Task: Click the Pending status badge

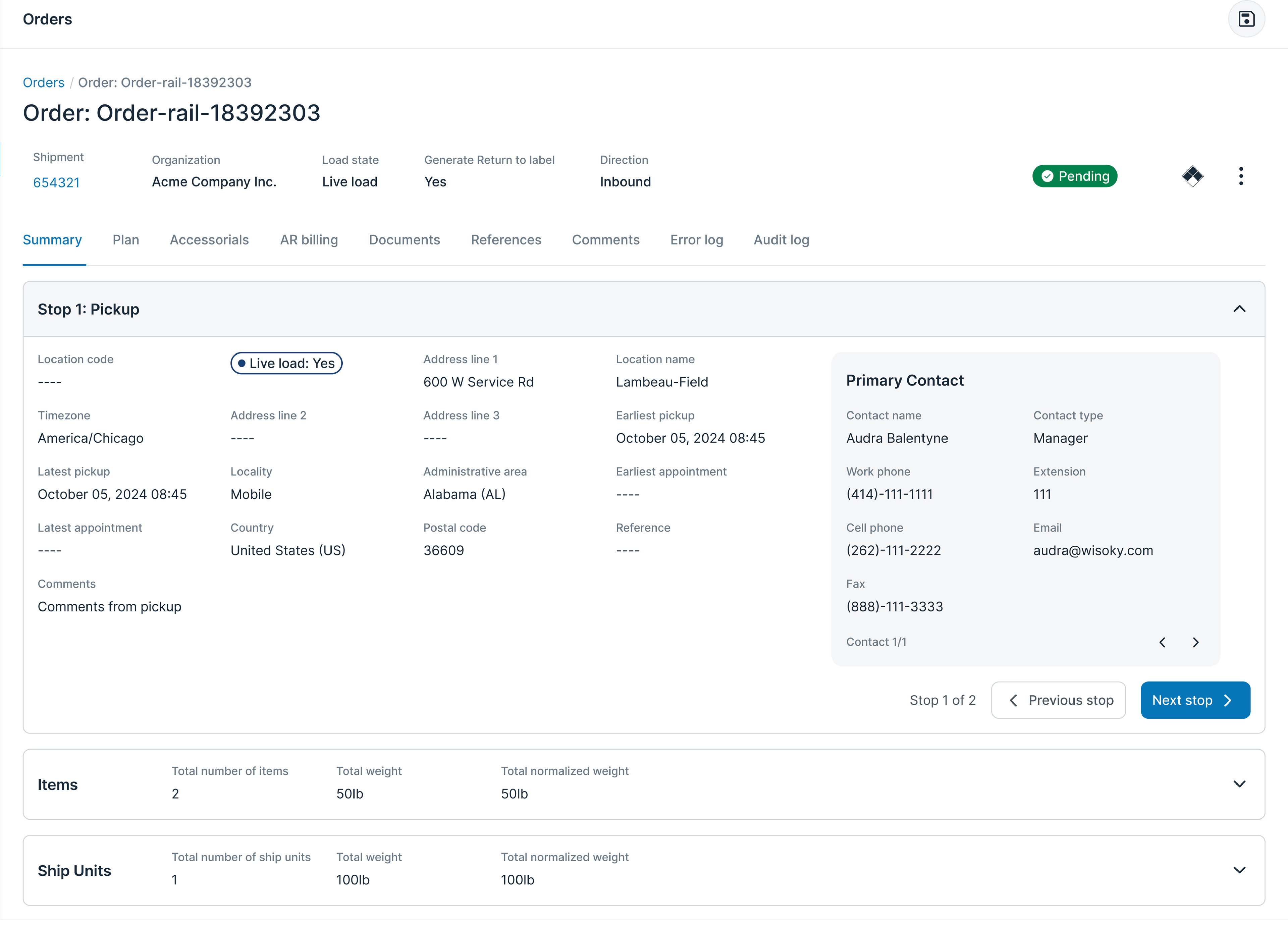Action: (1074, 176)
